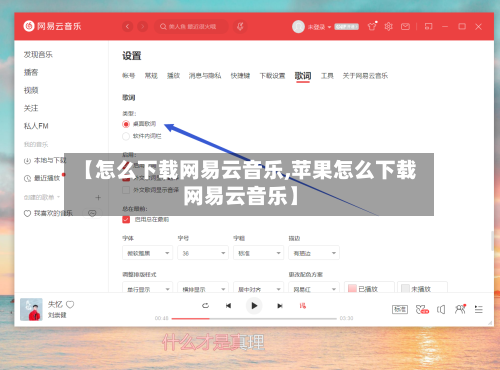Screen dimensions: 500x370
Task: Open the sound effects icon in player bar
Action: pos(422,310)
